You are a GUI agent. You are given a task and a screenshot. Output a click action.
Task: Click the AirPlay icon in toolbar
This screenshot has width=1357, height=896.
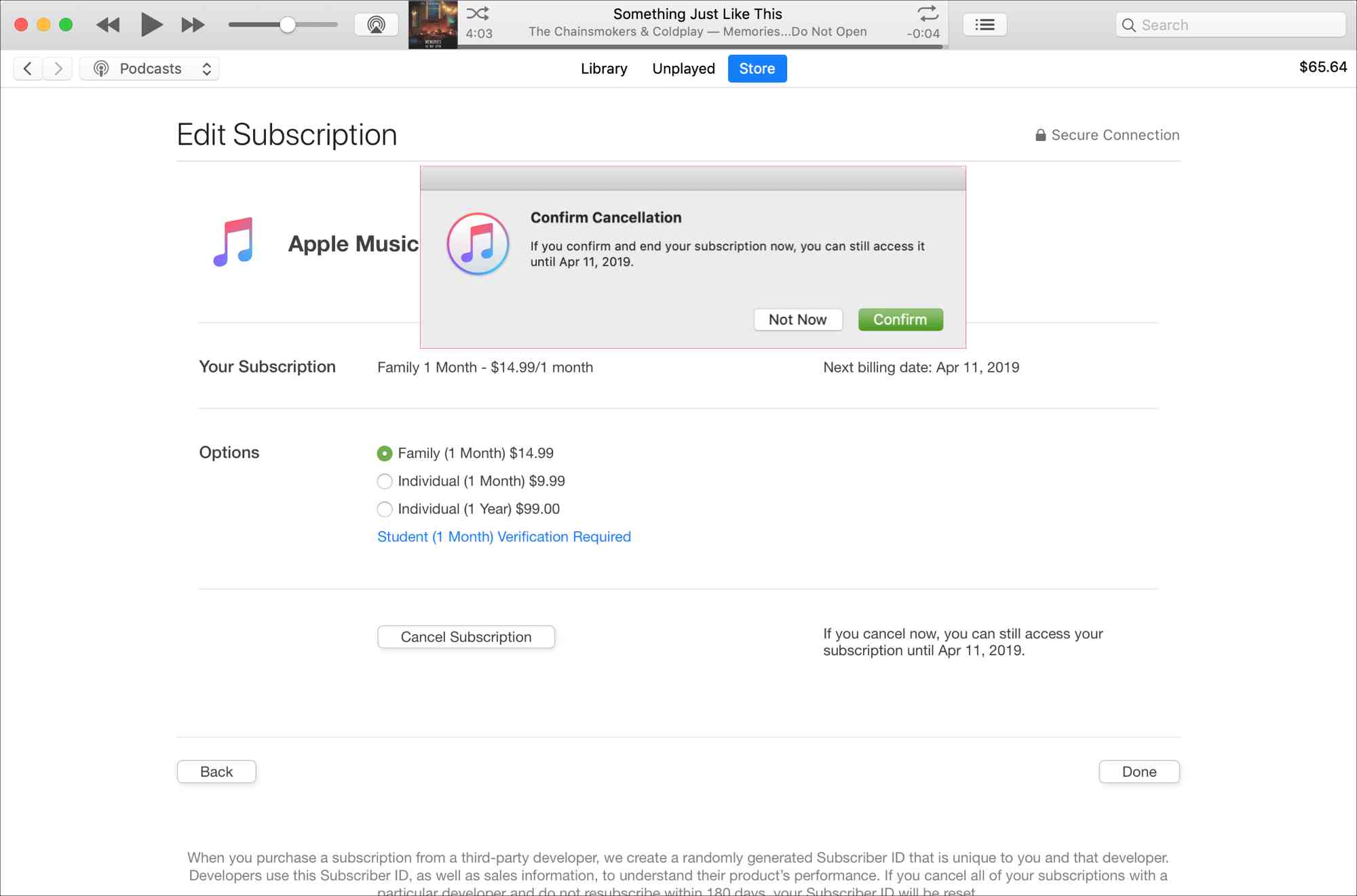tap(376, 25)
